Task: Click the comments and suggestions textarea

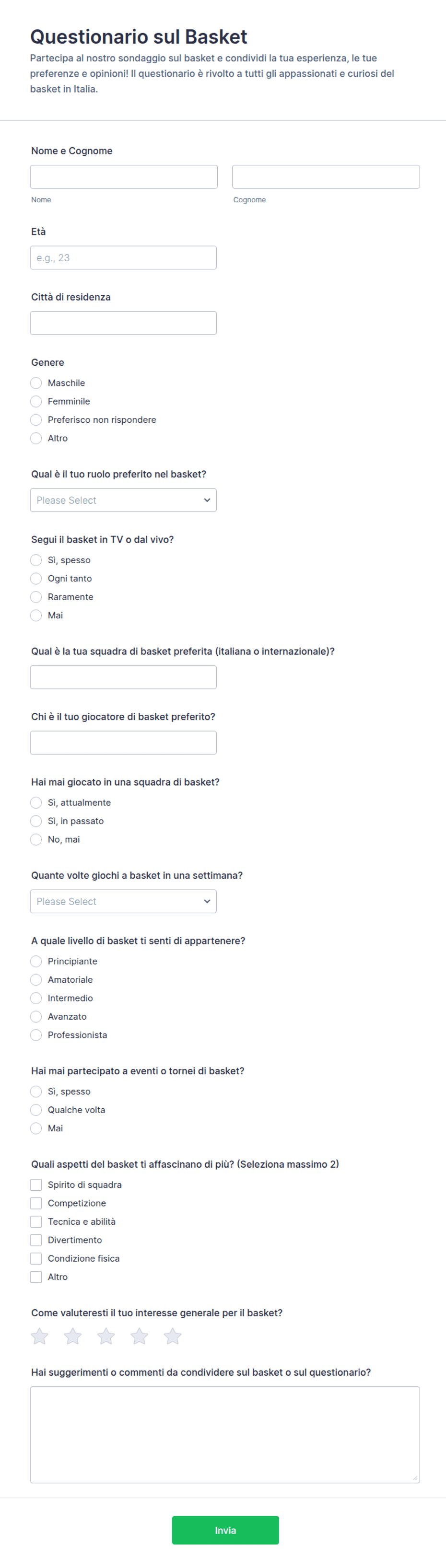Action: [225, 1434]
